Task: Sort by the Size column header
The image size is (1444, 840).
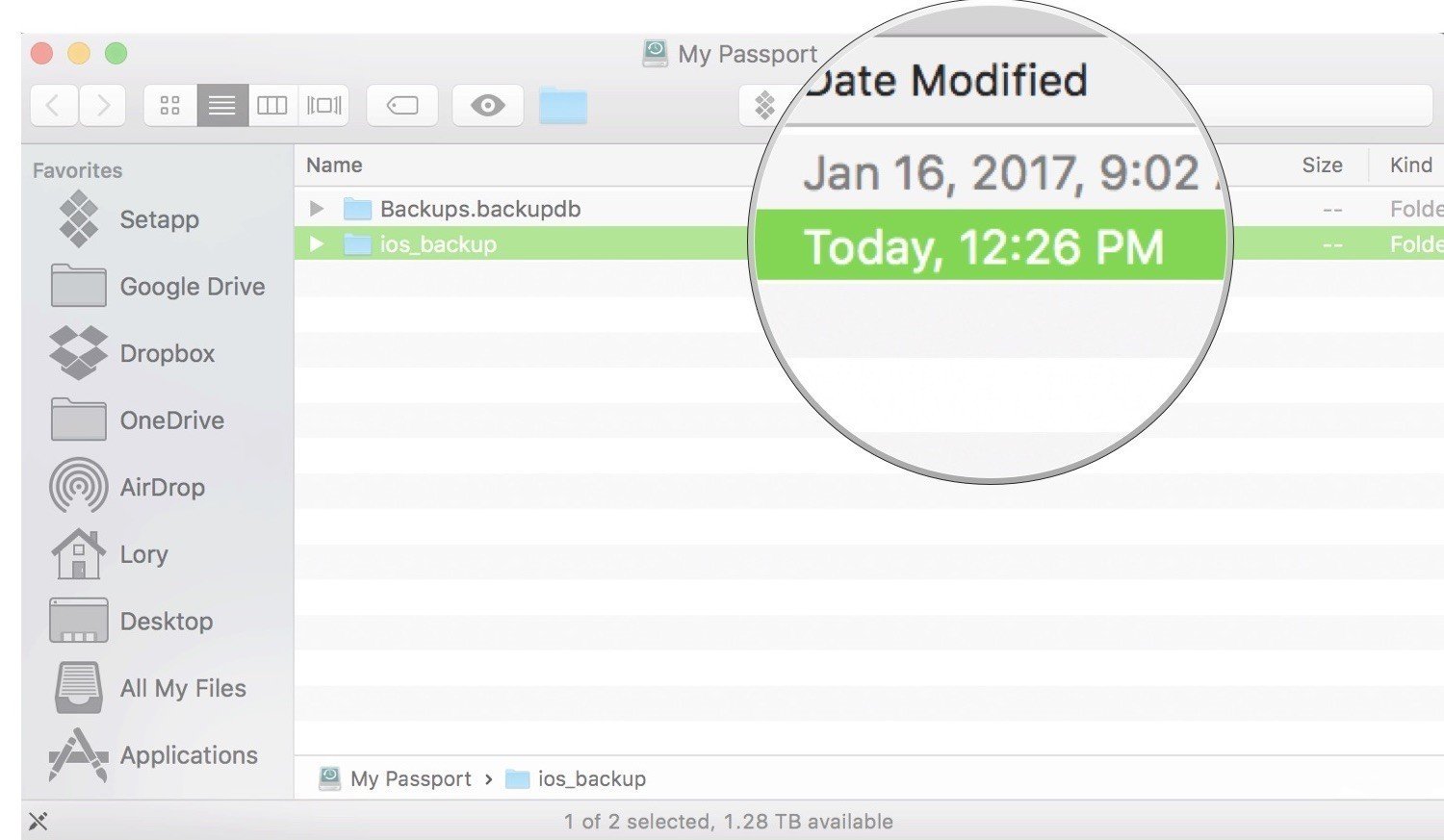Action: (x=1322, y=165)
